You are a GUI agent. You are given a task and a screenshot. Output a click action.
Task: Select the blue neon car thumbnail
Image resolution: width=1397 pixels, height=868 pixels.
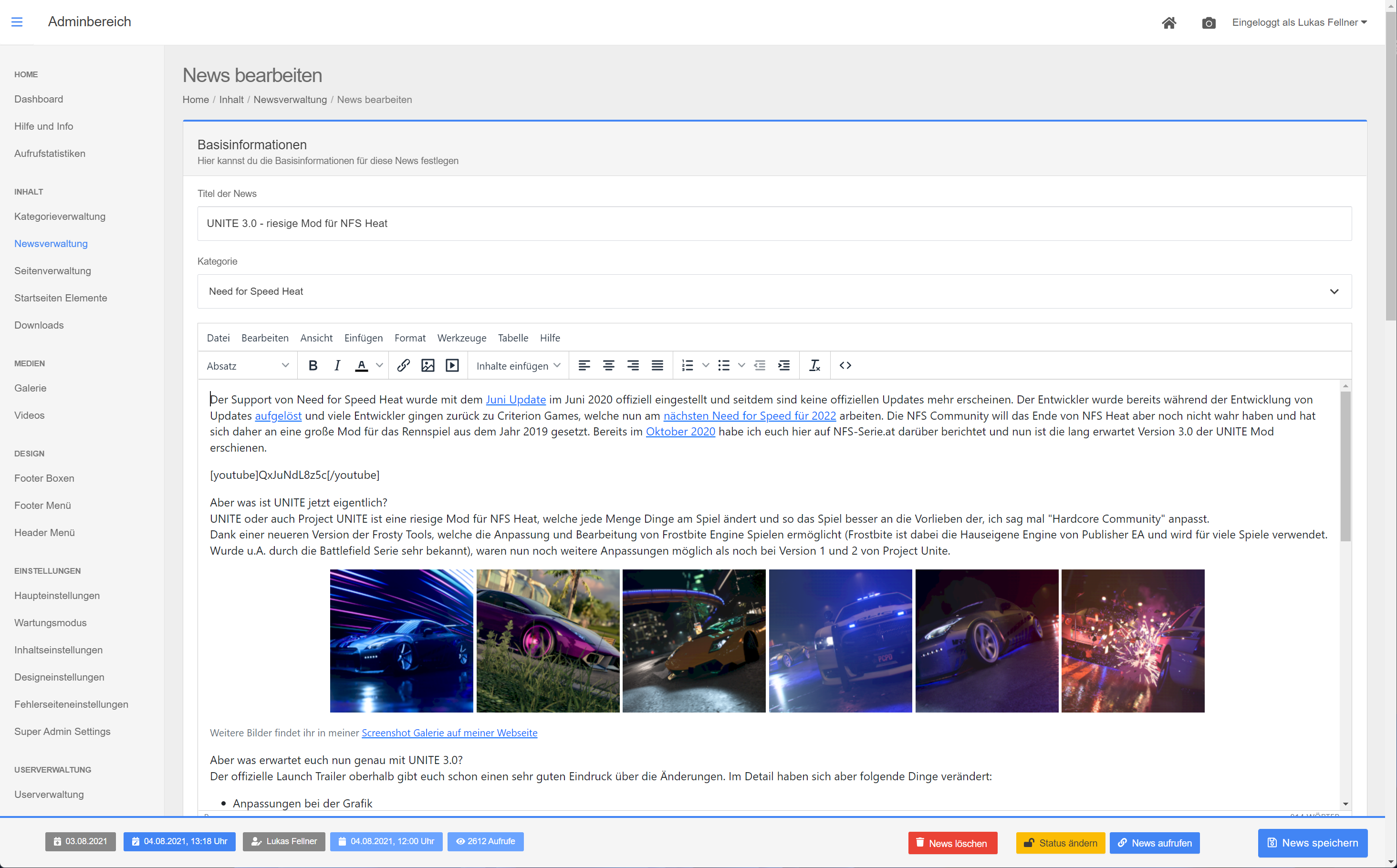click(401, 641)
